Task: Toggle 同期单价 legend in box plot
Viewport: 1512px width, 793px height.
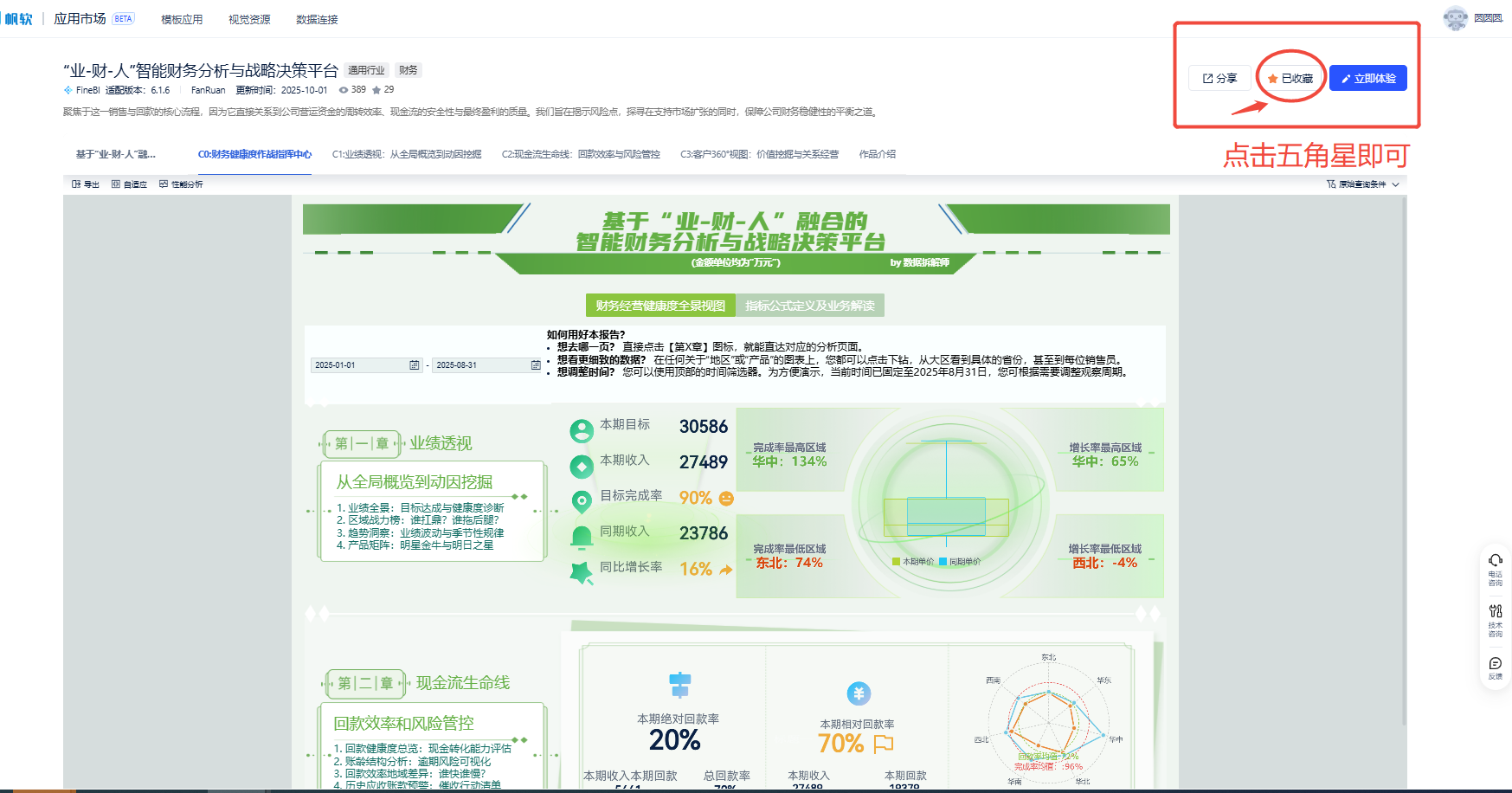Action: 960,562
